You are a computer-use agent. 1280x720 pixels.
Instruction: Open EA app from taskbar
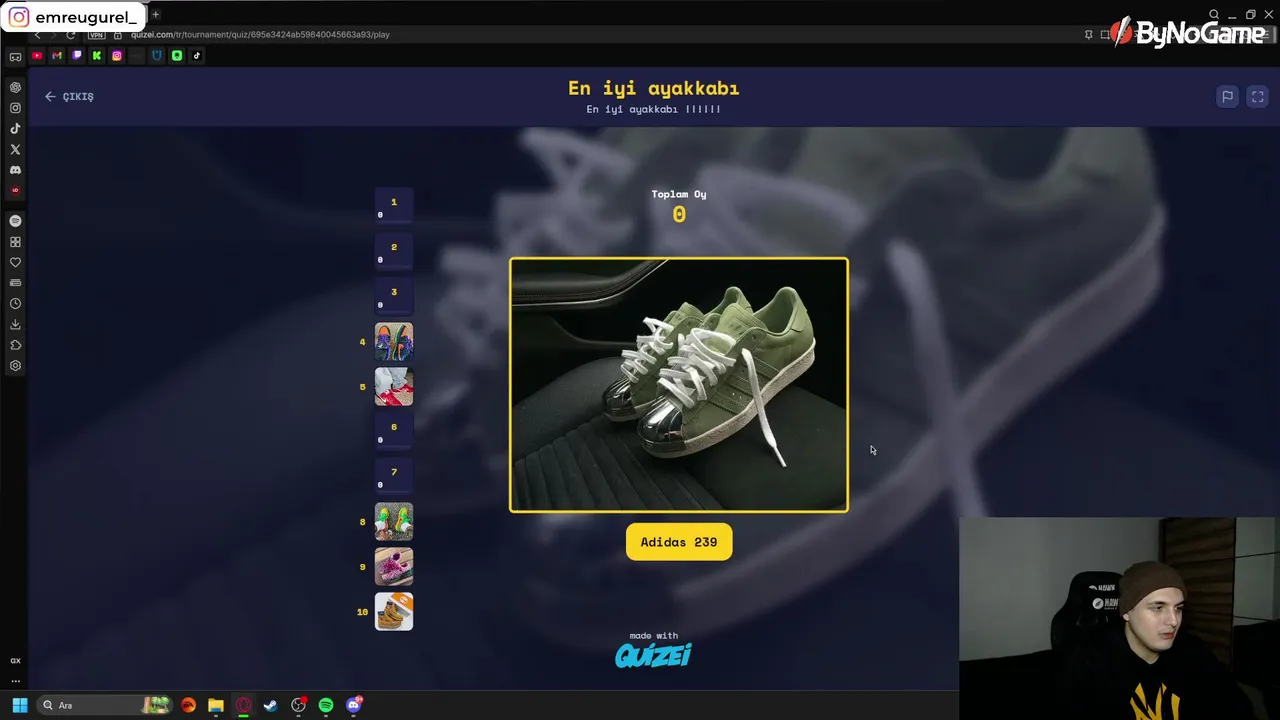[x=188, y=705]
